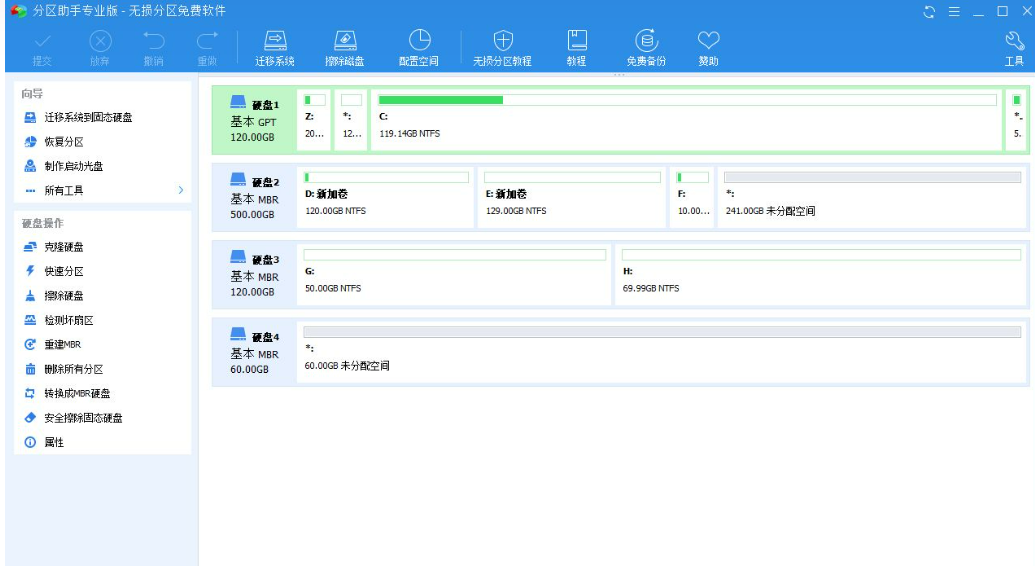Image resolution: width=1035 pixels, height=566 pixels.
Task: Click the 赞助 heart icon
Action: 708,41
